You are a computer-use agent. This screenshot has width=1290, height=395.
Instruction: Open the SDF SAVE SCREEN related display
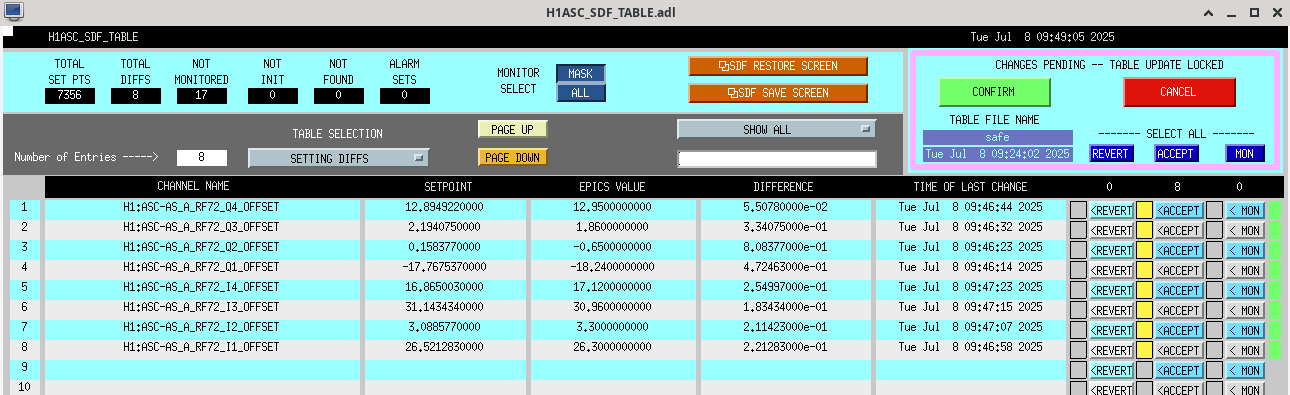click(x=778, y=92)
